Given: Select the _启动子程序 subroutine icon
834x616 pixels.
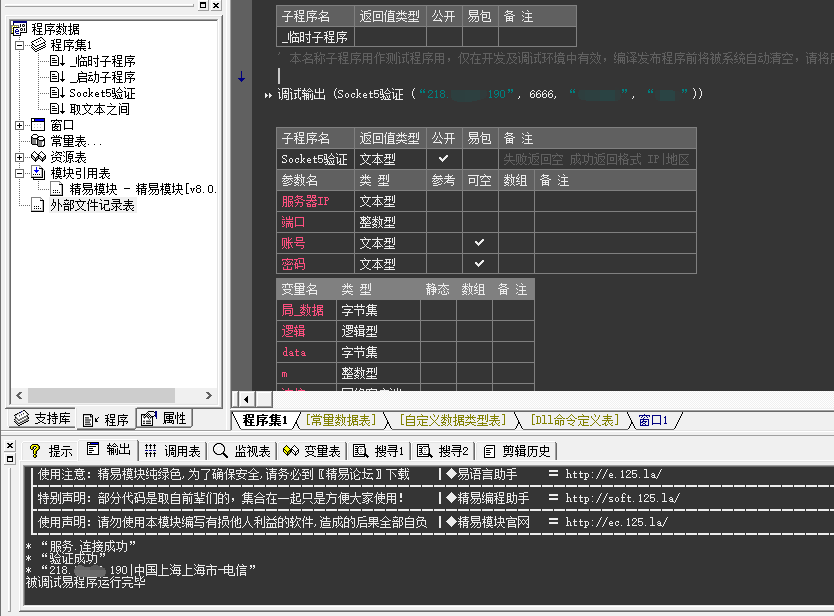Looking at the screenshot, I should [57, 77].
